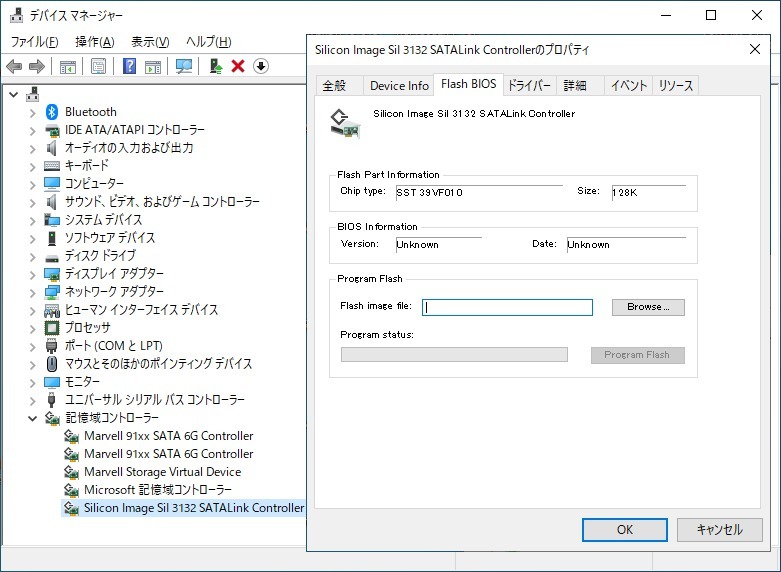This screenshot has height=572, width=781.
Task: Click the Properties toolbar icon
Action: [98, 66]
